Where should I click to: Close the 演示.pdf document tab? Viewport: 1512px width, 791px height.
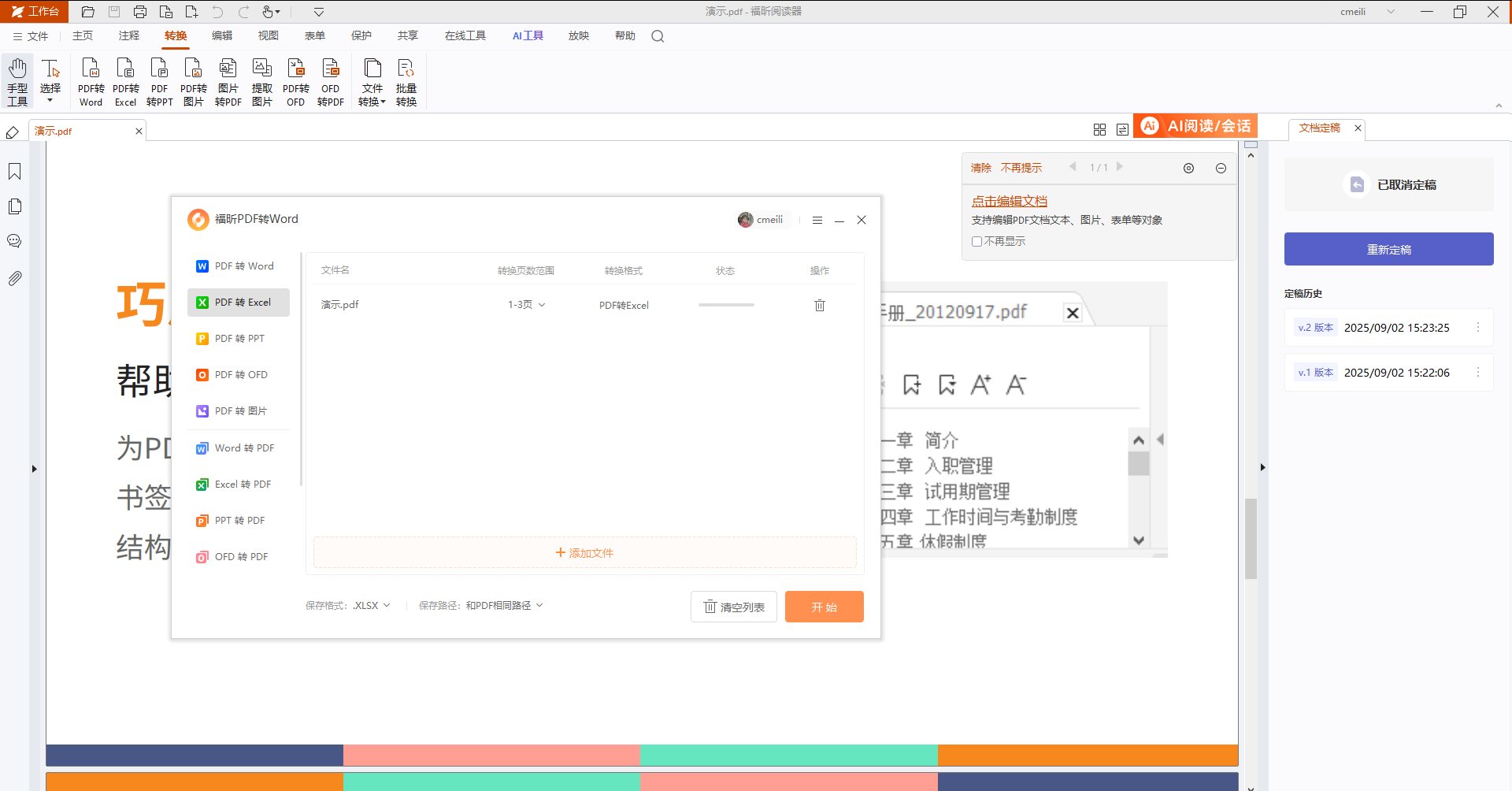[139, 132]
